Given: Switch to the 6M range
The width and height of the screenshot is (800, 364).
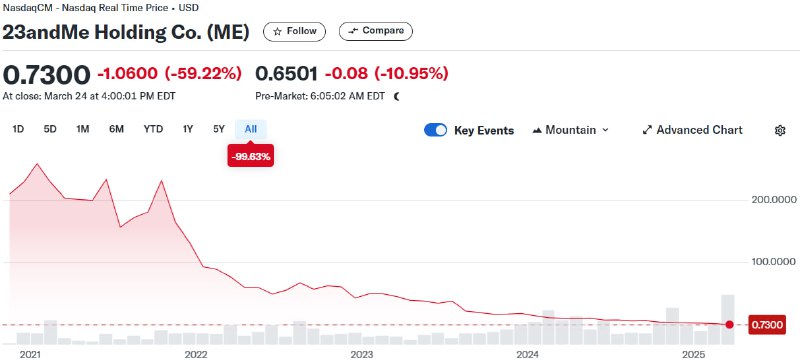Looking at the screenshot, I should tap(116, 129).
